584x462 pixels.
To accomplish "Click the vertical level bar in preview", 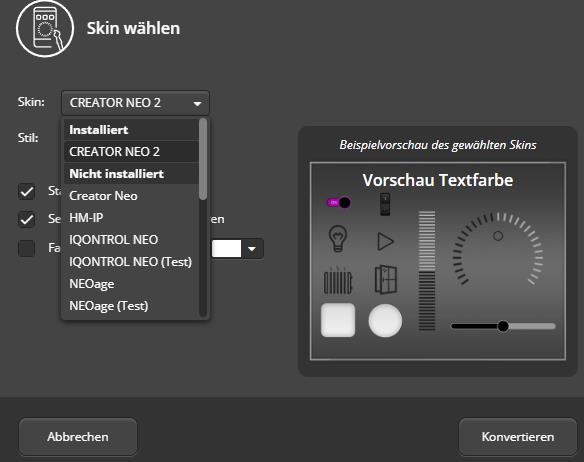I will (x=427, y=270).
